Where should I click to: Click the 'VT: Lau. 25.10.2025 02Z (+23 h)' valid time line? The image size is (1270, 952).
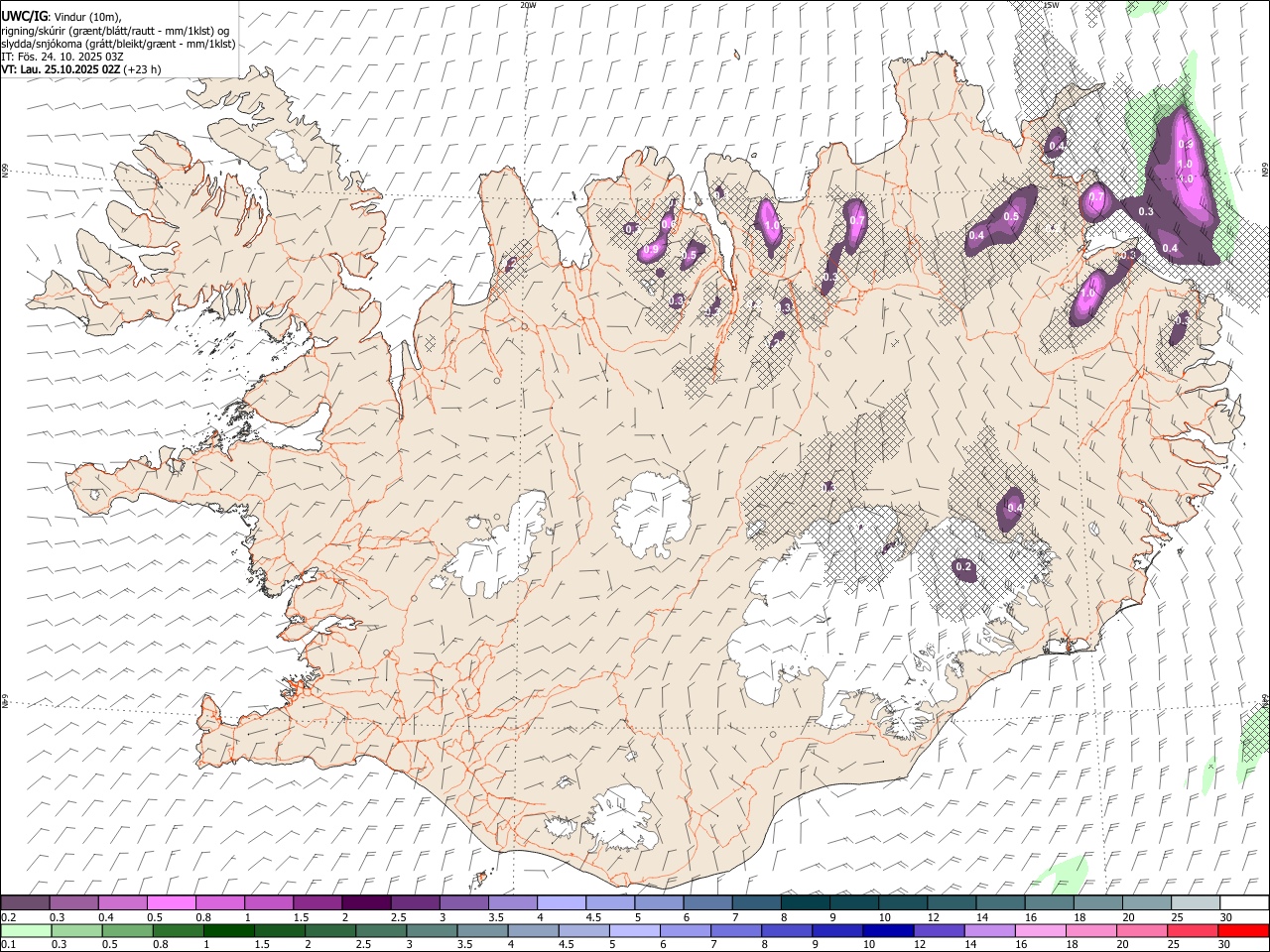(x=80, y=69)
